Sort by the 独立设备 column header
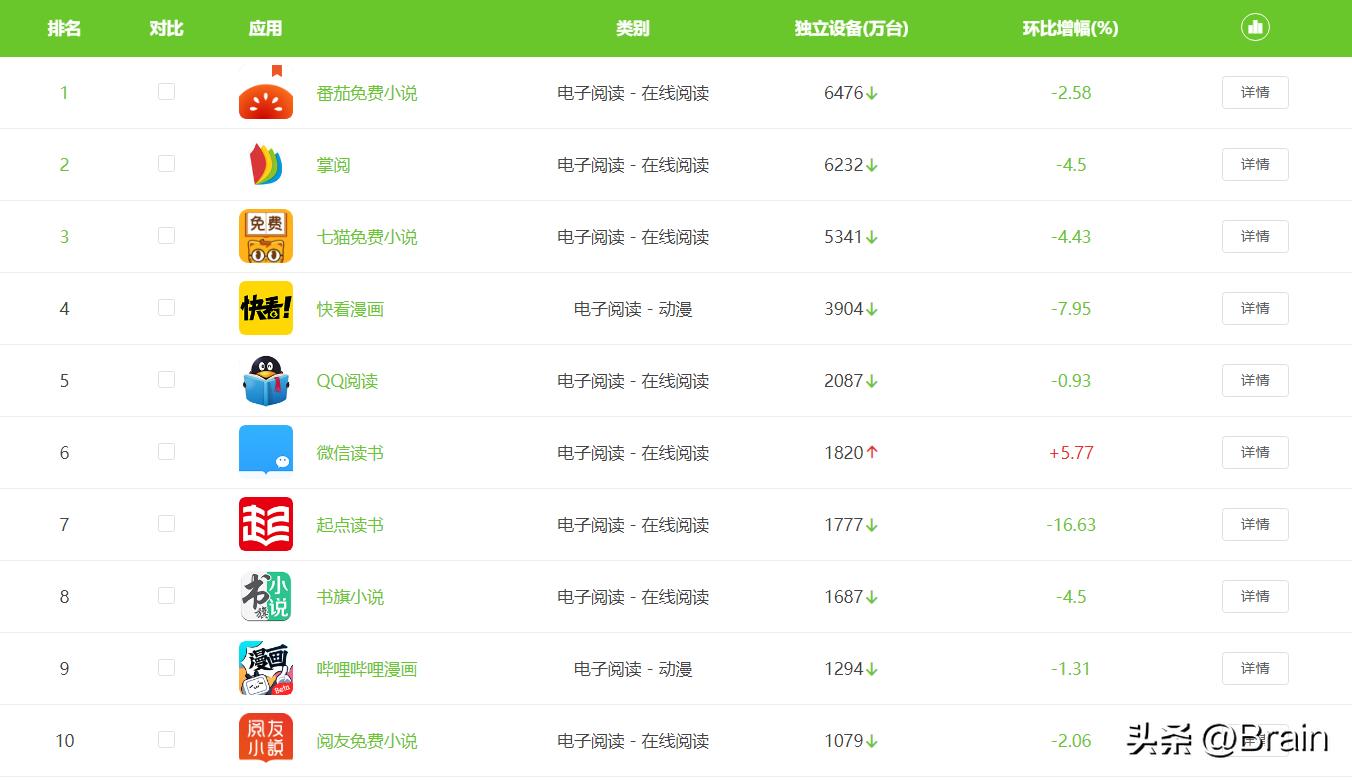 point(848,28)
